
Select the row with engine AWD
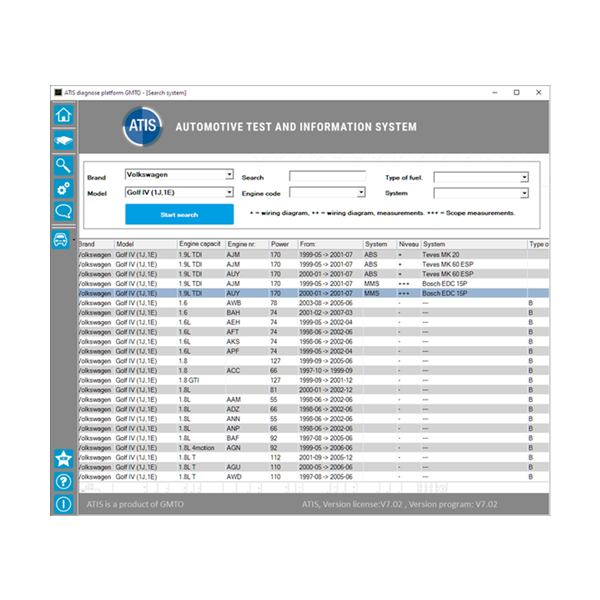(313, 477)
